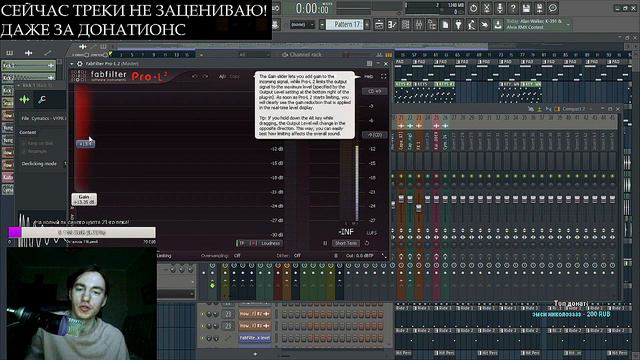Select the Kick 1 item in left panel
The image size is (640, 360).
[x=29, y=65]
